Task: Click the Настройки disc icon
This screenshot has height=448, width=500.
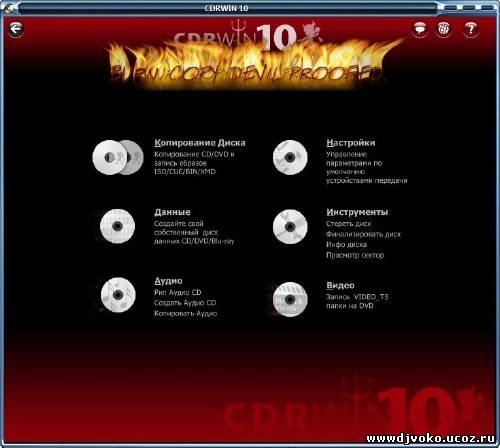Action: [x=290, y=157]
